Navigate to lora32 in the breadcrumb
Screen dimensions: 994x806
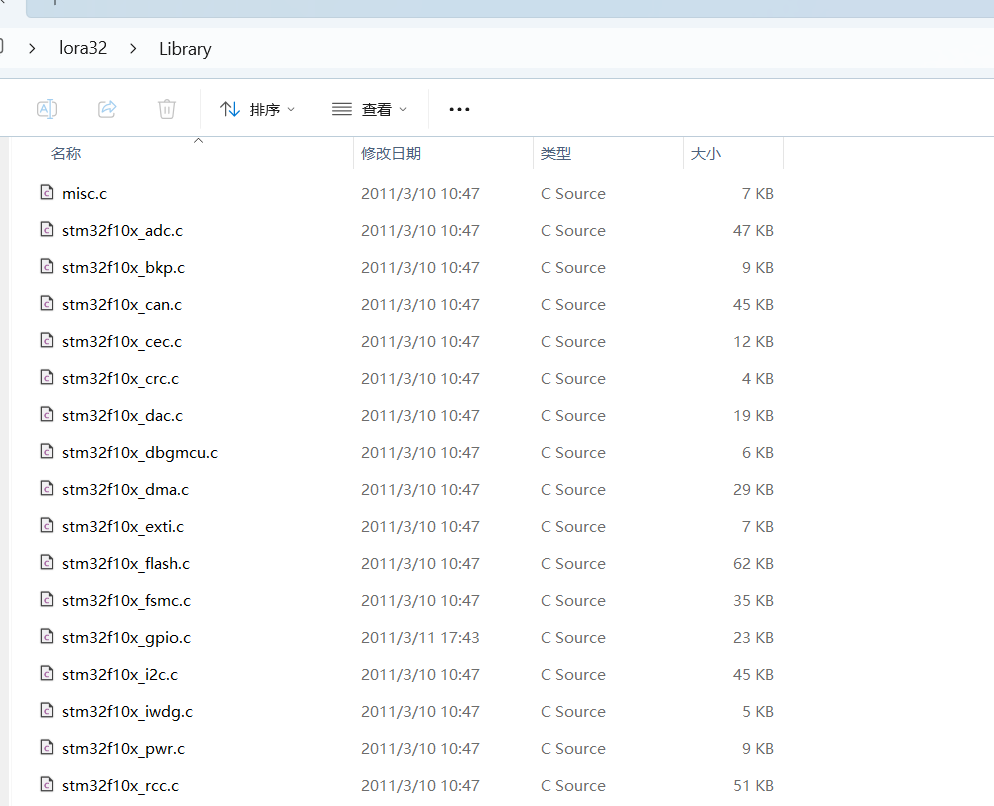[83, 48]
